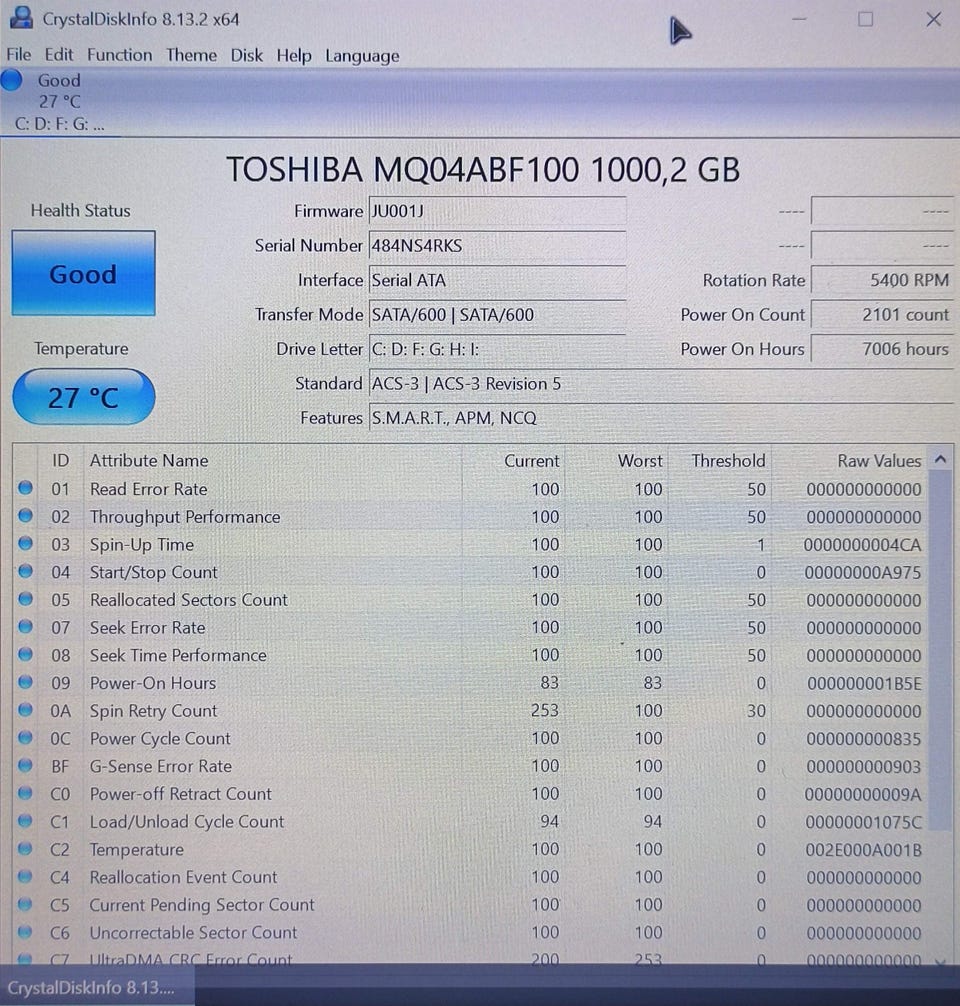The width and height of the screenshot is (960, 1006).
Task: Click the Drive Letter field
Action: click(x=497, y=350)
